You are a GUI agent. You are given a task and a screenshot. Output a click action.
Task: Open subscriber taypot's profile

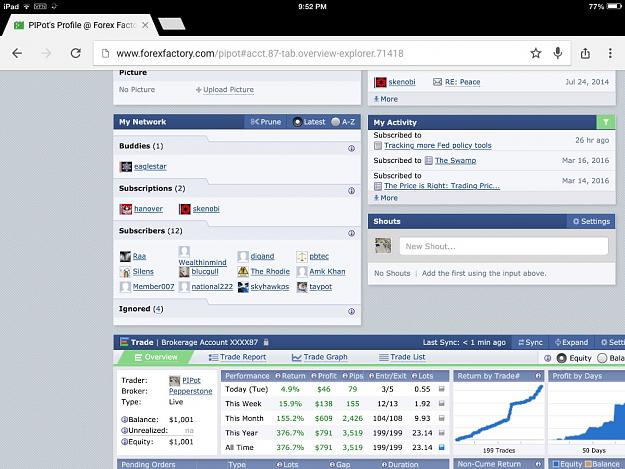[321, 287]
